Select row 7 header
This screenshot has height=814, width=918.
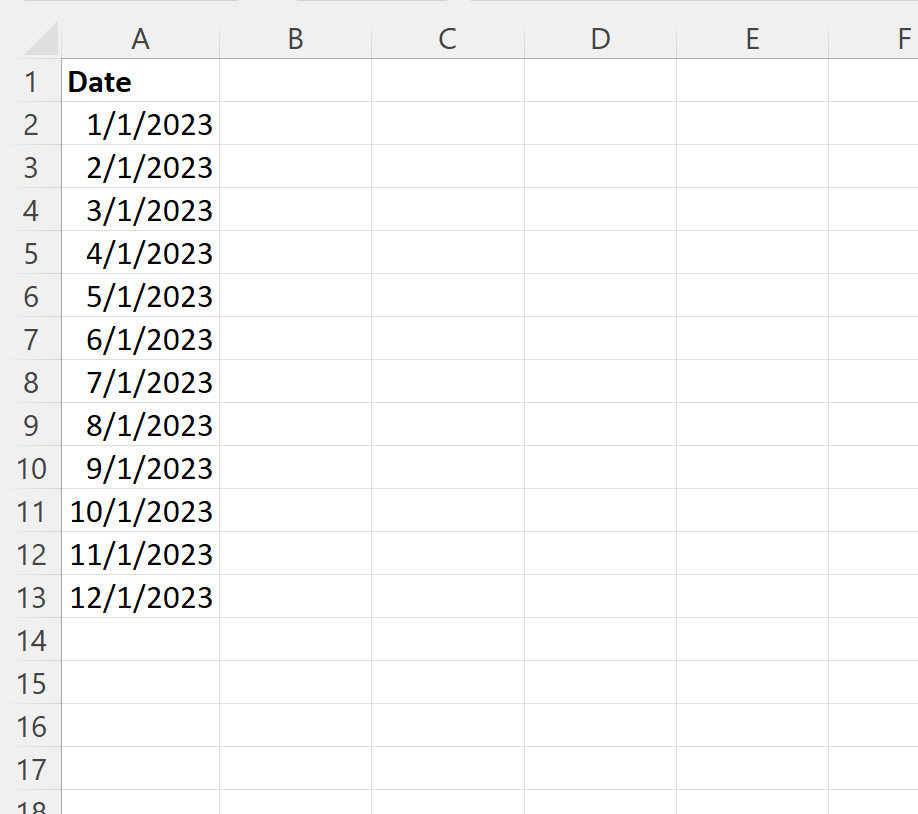click(x=33, y=339)
